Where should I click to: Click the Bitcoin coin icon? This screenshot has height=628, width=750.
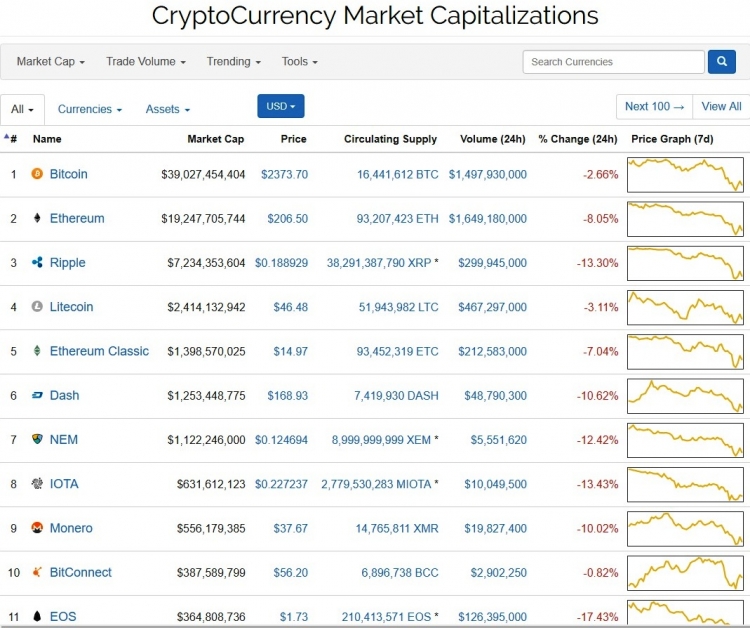click(37, 174)
